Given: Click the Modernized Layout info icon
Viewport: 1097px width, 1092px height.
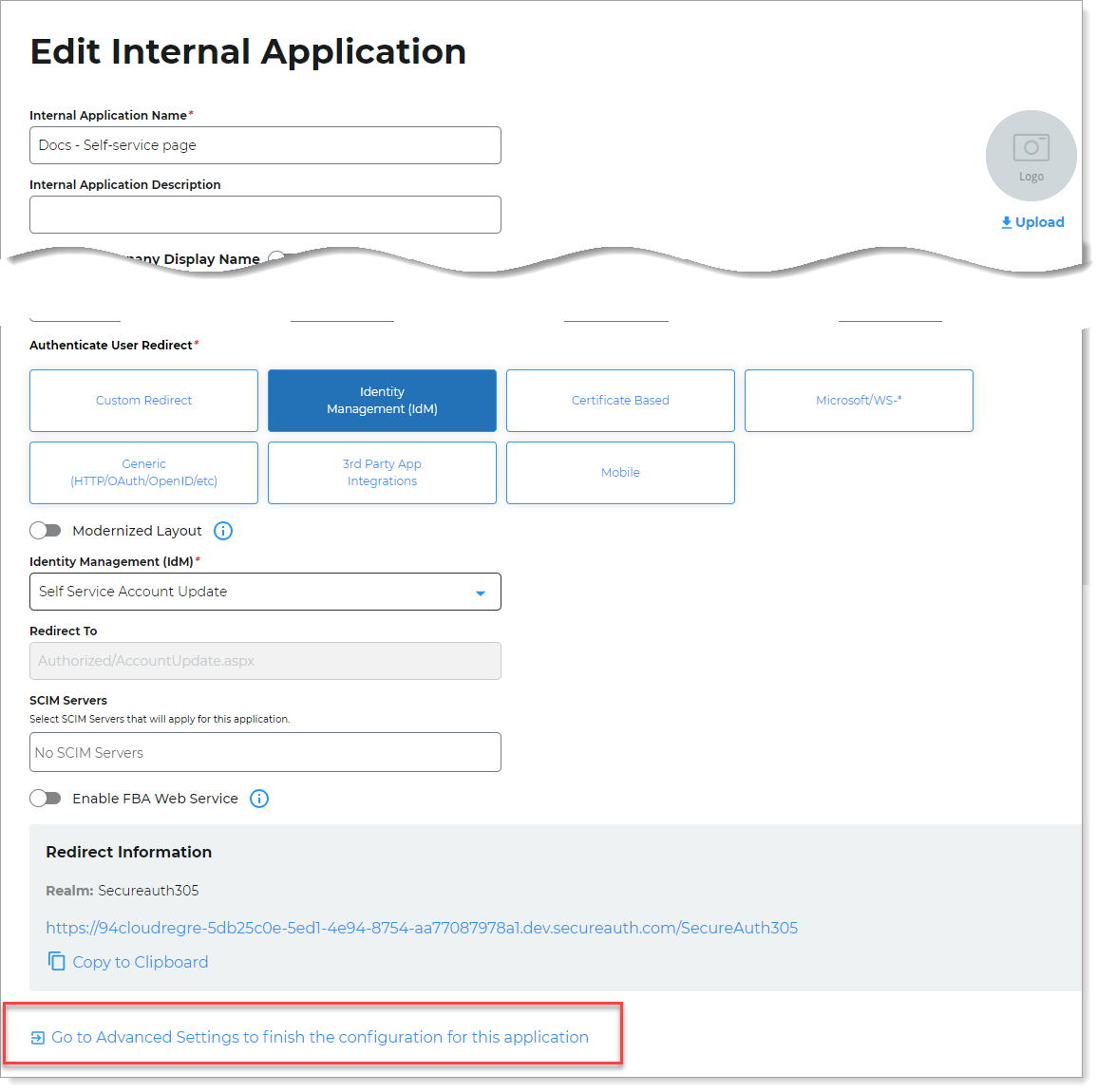Looking at the screenshot, I should click(223, 531).
